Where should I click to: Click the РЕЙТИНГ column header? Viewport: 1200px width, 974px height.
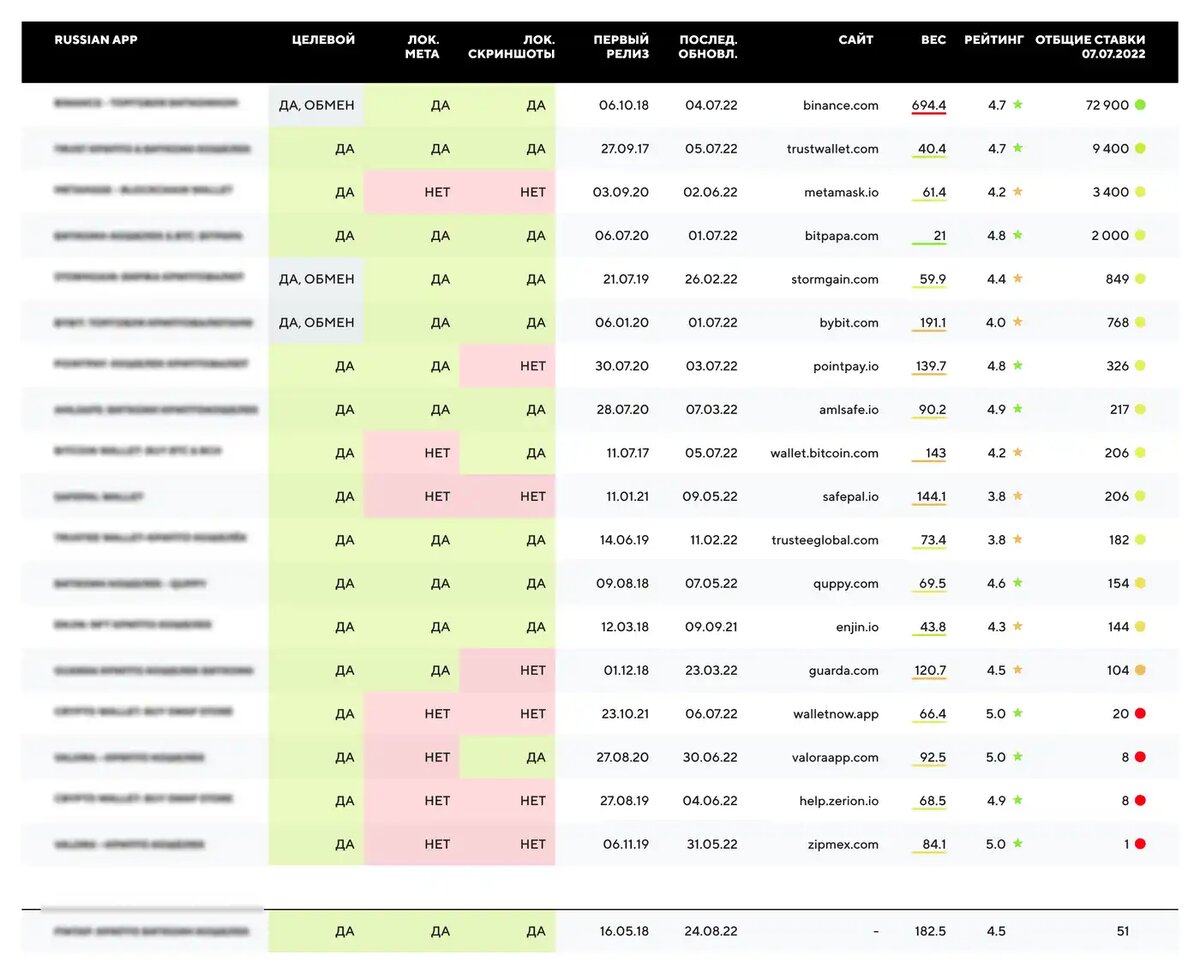[994, 40]
